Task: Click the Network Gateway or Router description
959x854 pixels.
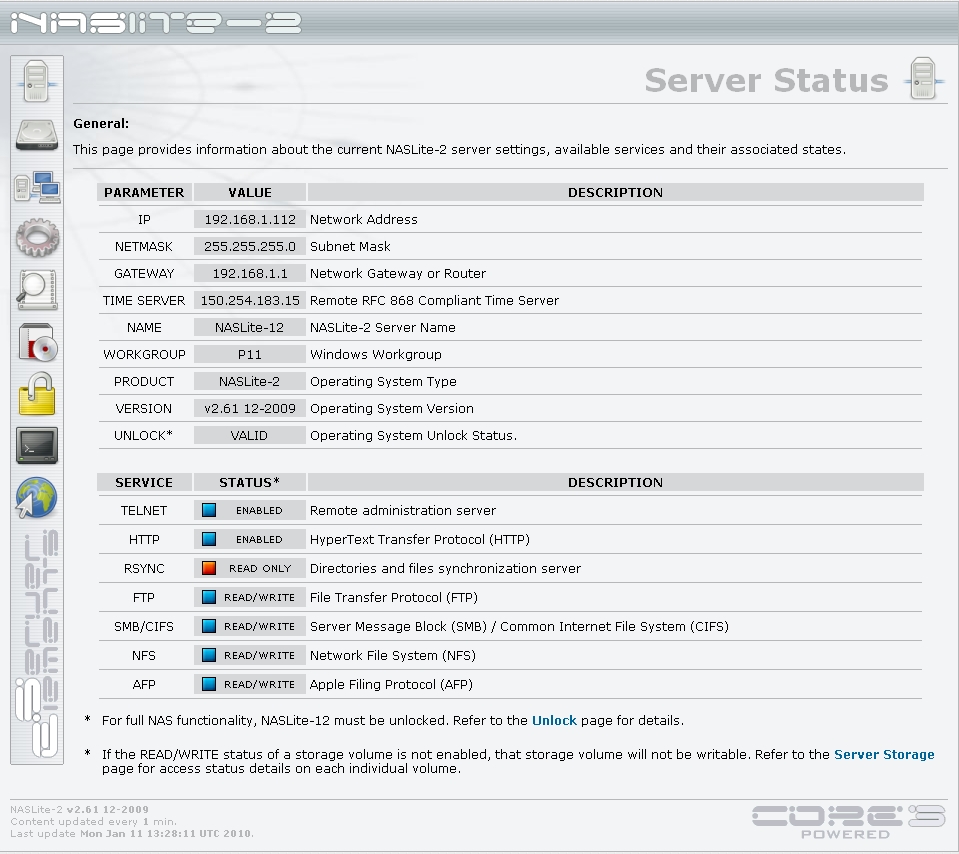Action: 398,273
